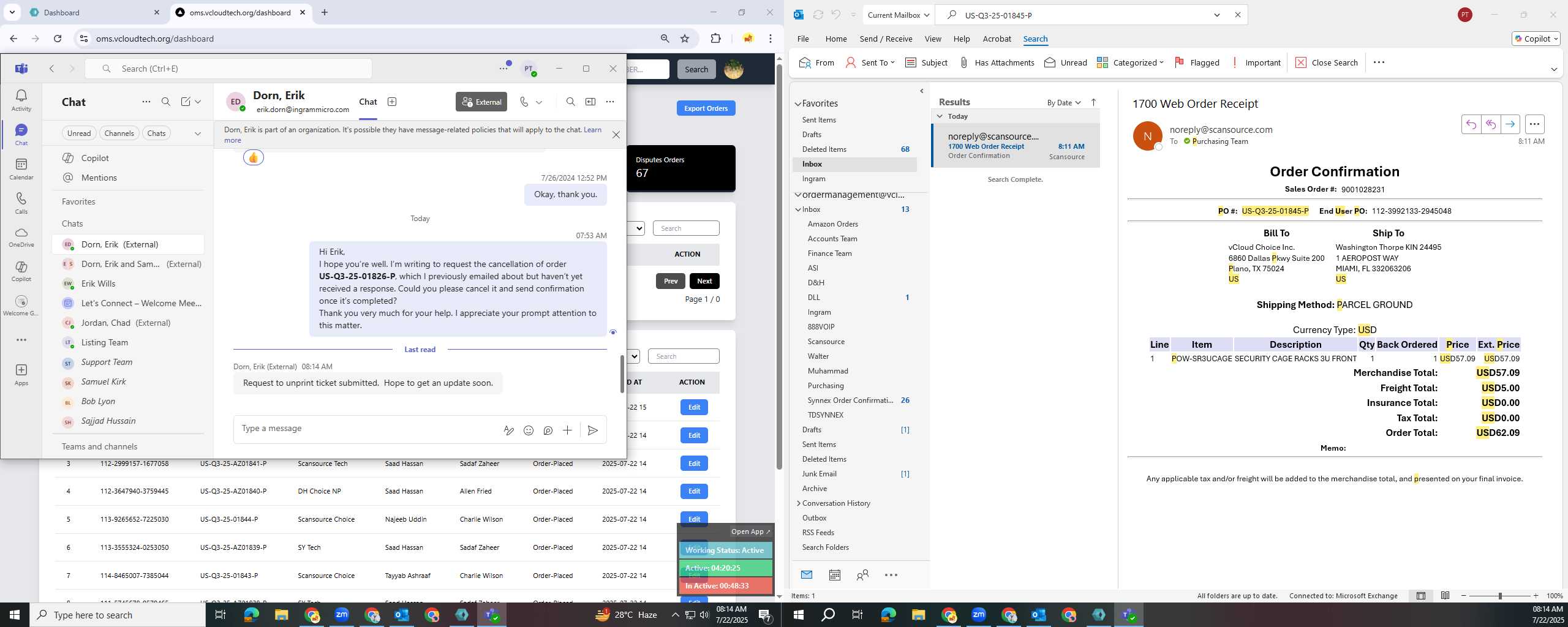Expand Teams chat filter chevron
Image resolution: width=1568 pixels, height=627 pixels.
tap(197, 133)
